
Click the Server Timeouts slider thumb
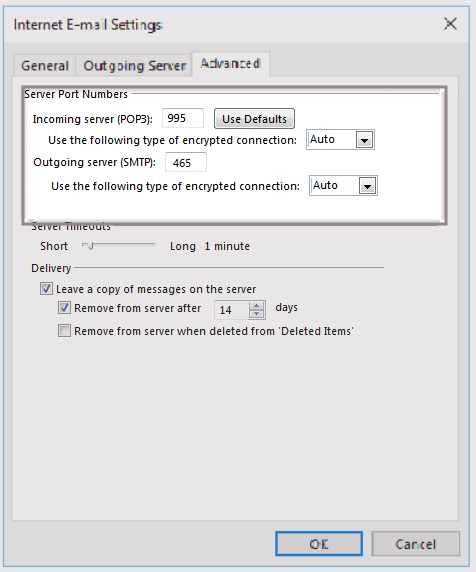tap(89, 246)
